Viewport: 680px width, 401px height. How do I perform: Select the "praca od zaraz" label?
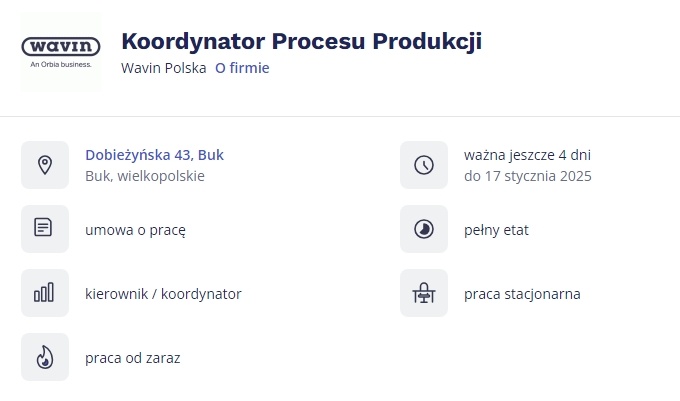pos(133,357)
